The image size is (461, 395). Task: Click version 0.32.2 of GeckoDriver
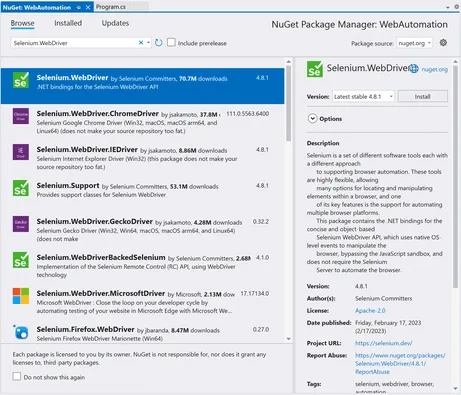[261, 222]
